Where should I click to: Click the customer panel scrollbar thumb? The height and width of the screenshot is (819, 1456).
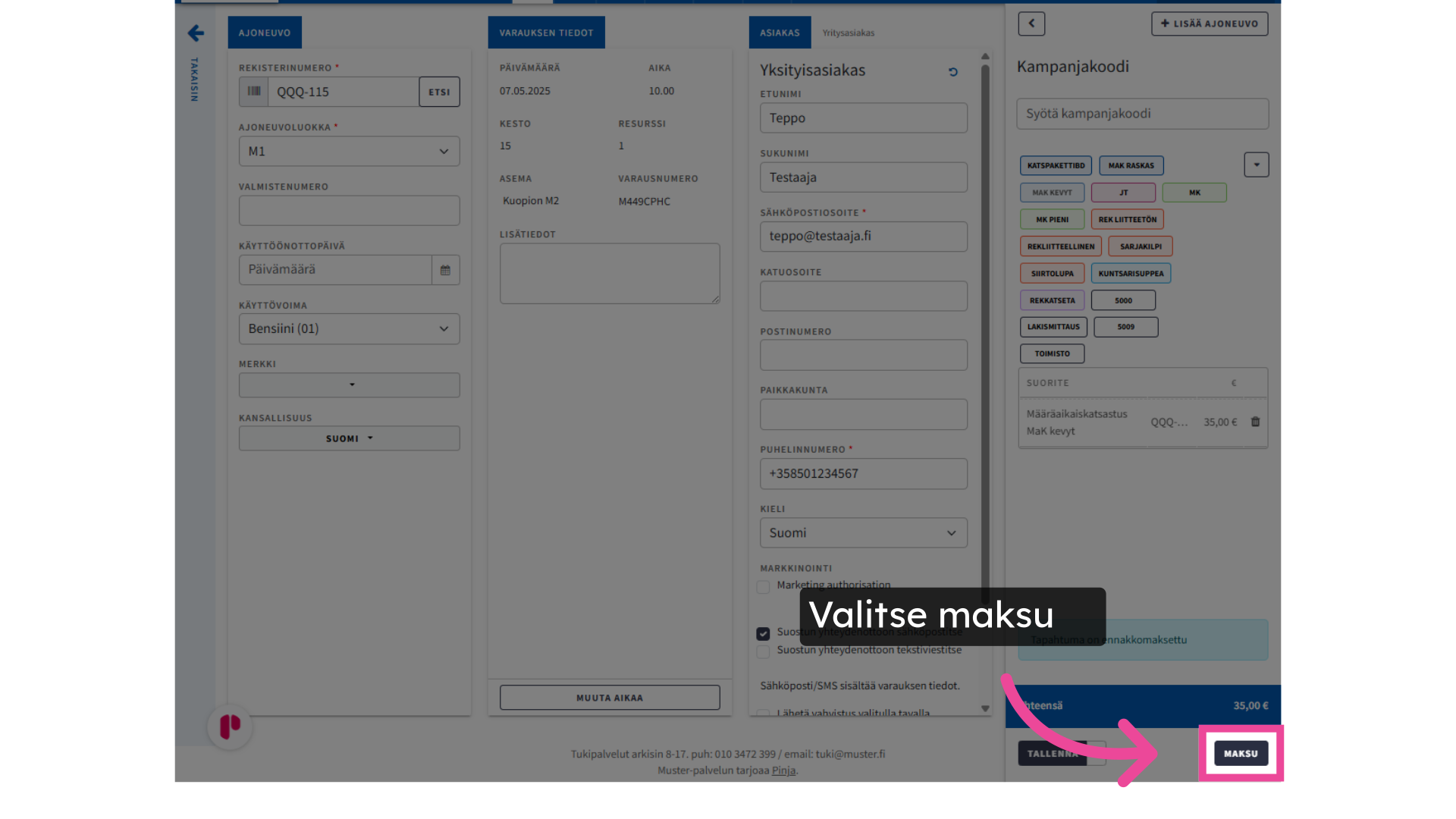click(985, 334)
